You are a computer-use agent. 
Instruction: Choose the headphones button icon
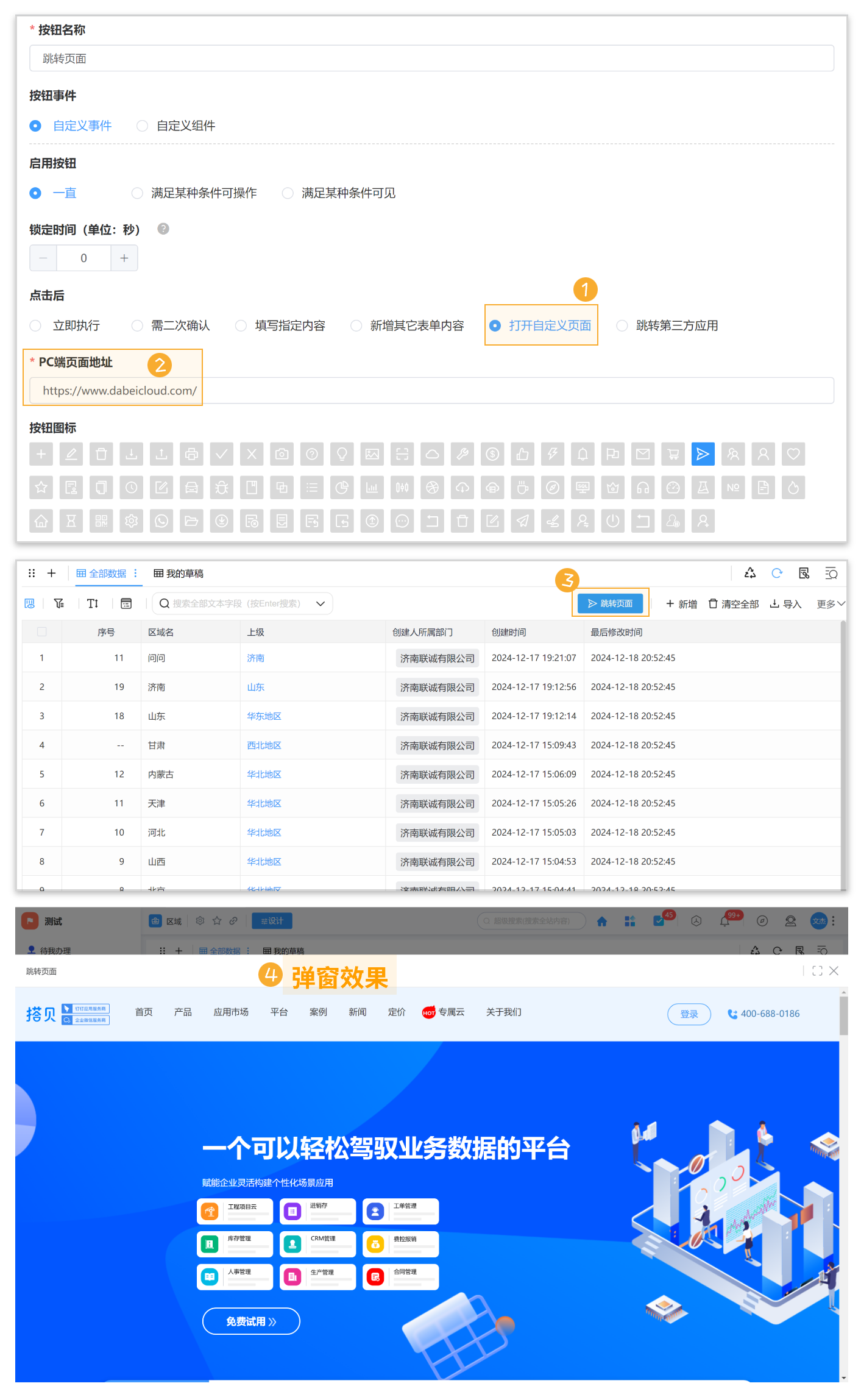643,488
